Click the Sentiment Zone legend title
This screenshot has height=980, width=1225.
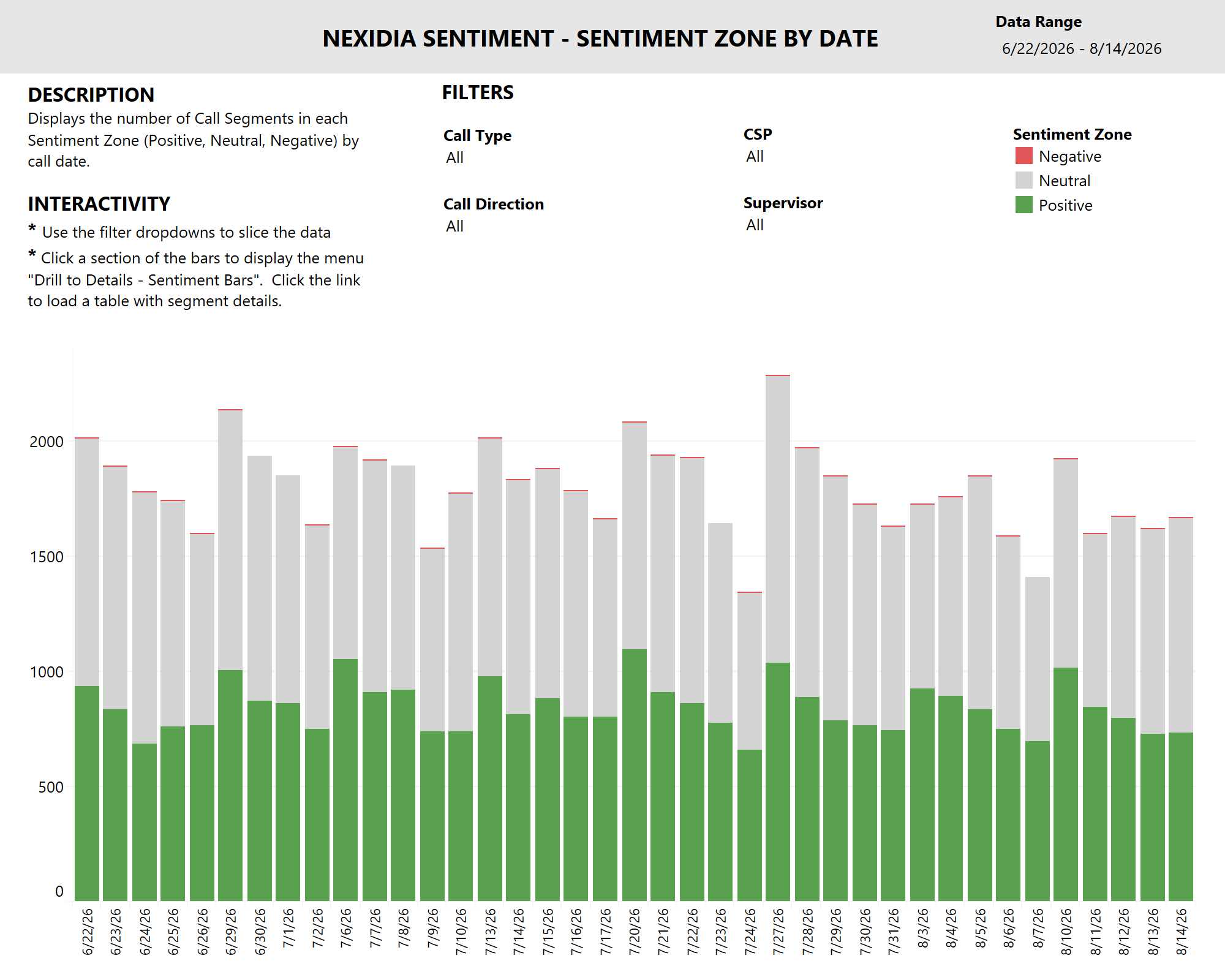pos(1072,134)
